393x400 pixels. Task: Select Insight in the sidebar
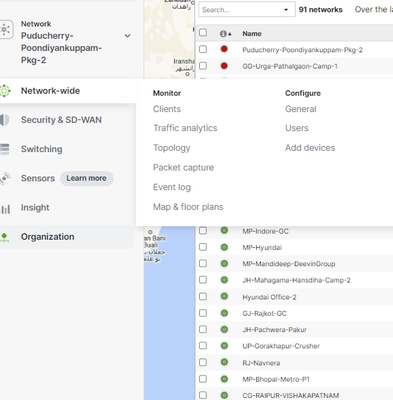click(35, 208)
